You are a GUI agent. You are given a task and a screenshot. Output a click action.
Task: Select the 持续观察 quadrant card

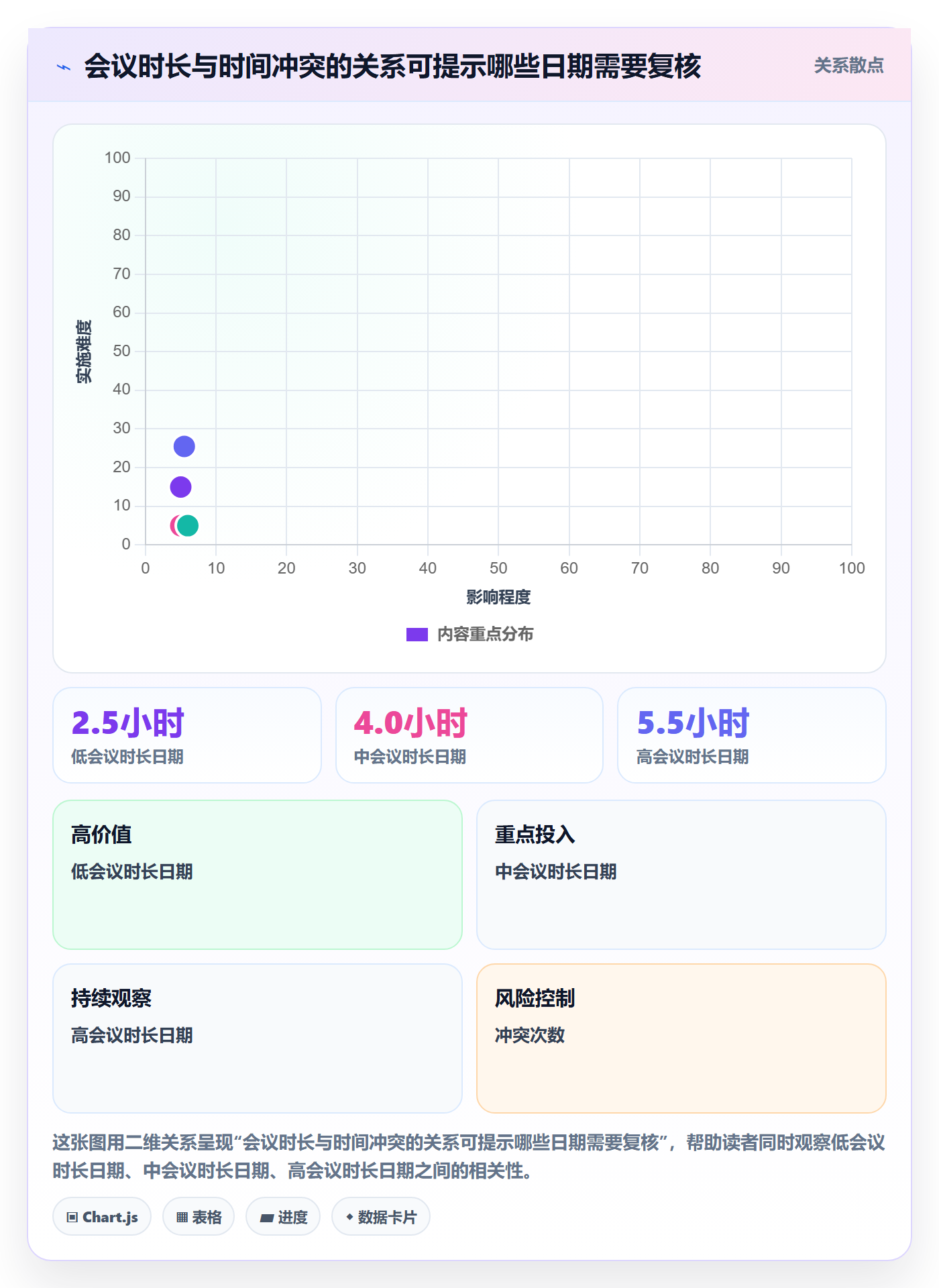(x=258, y=1038)
